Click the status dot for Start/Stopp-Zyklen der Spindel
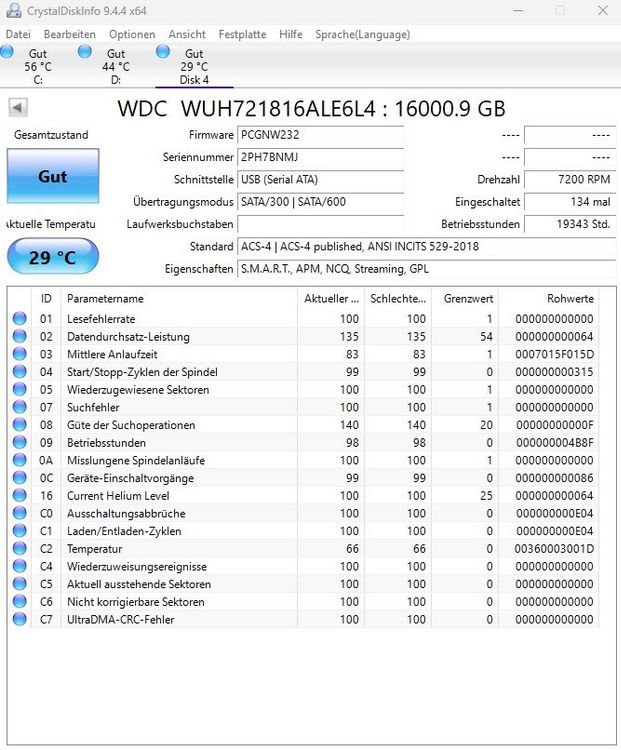The height and width of the screenshot is (750, 621). tap(20, 372)
